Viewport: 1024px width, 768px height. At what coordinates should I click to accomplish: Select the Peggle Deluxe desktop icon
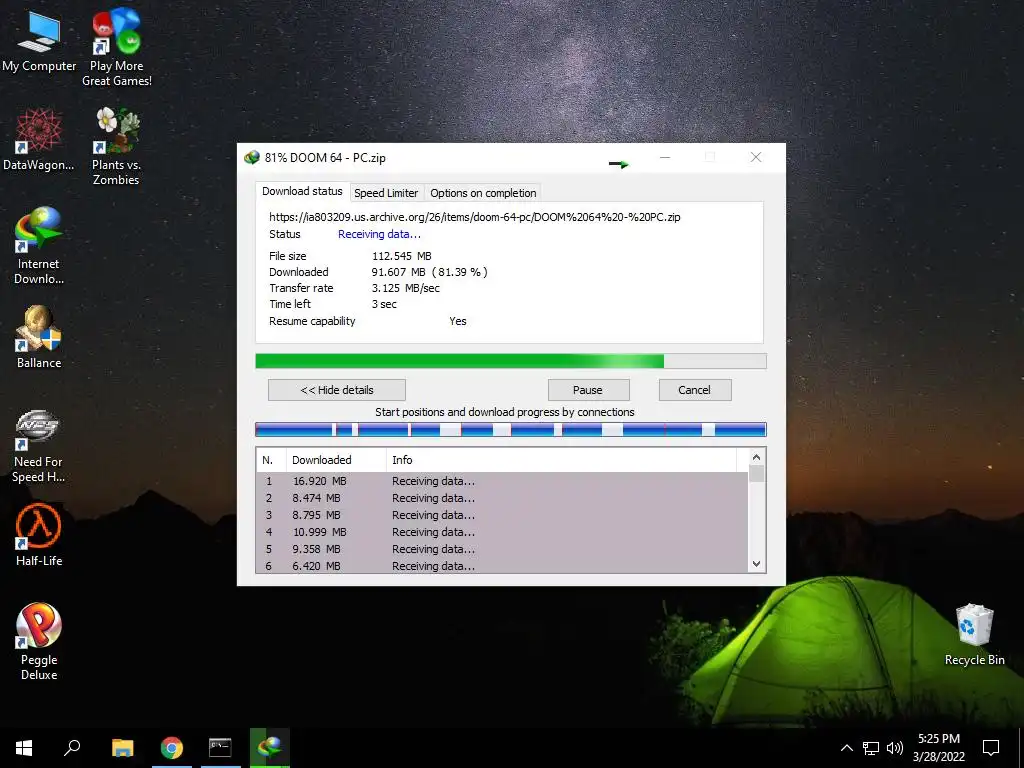point(39,641)
